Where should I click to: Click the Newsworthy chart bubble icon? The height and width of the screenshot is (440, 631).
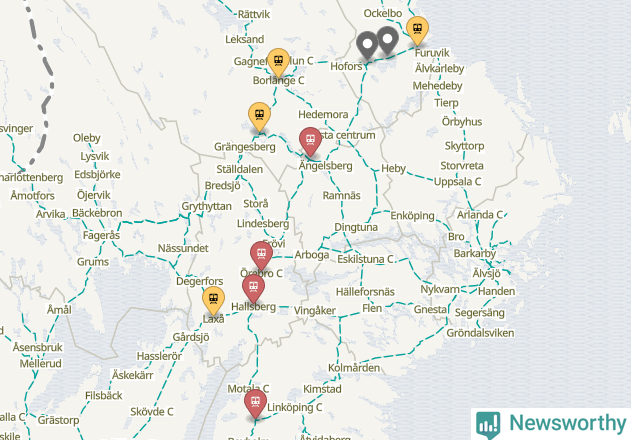[x=488, y=425]
